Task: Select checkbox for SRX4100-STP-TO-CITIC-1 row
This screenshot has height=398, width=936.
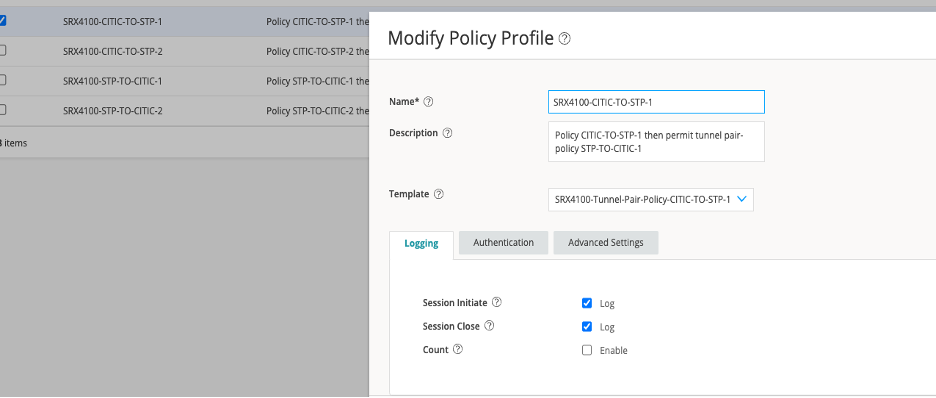Action: (x=2, y=79)
